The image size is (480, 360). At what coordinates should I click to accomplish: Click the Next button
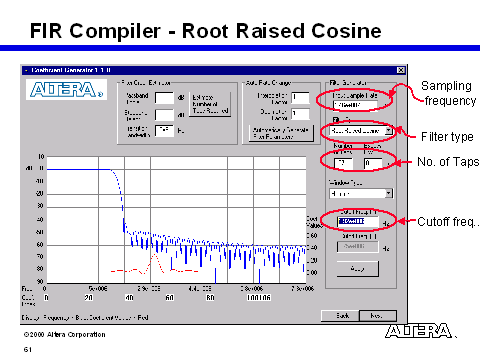coord(378,315)
